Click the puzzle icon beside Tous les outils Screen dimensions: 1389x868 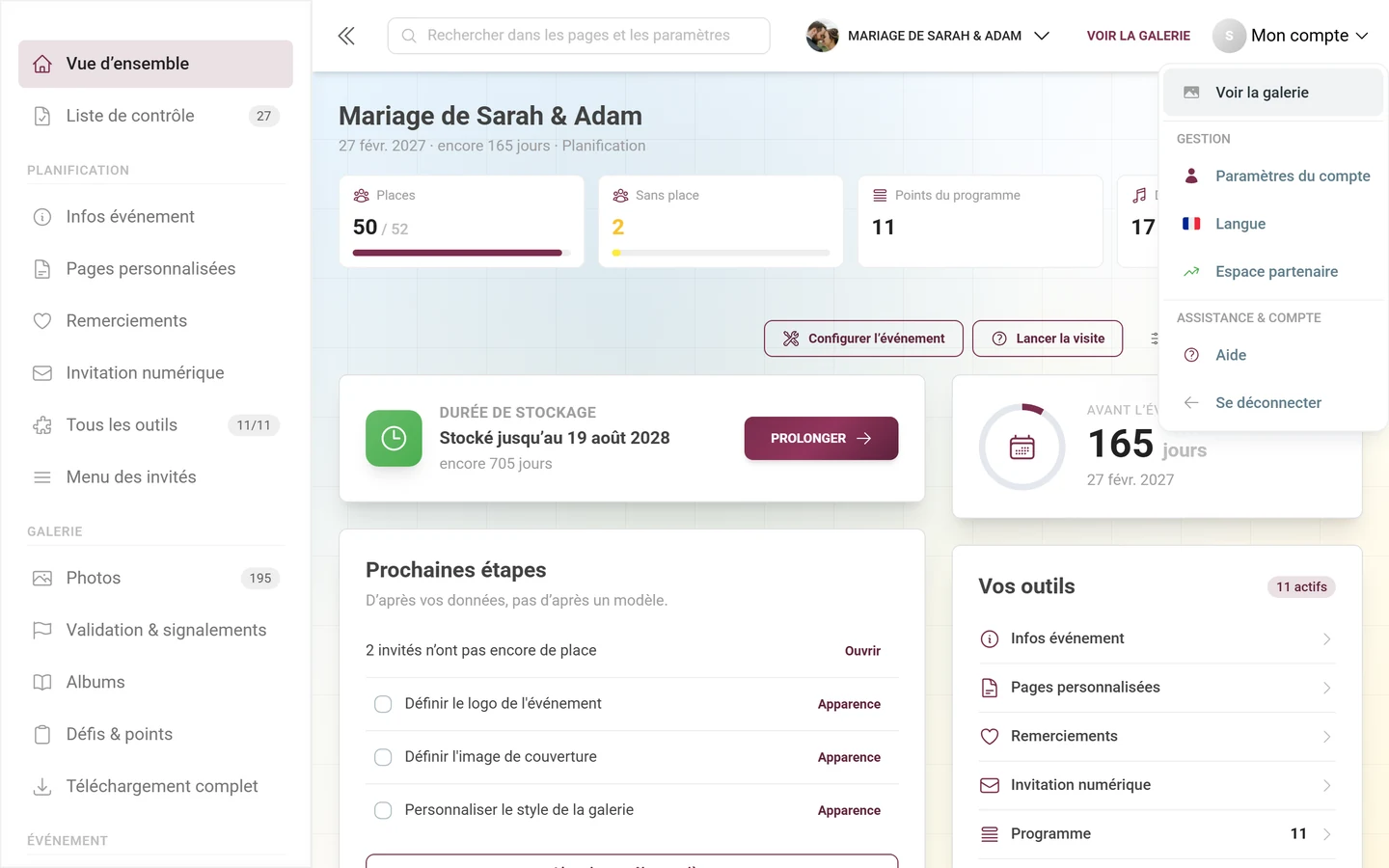pyautogui.click(x=42, y=425)
